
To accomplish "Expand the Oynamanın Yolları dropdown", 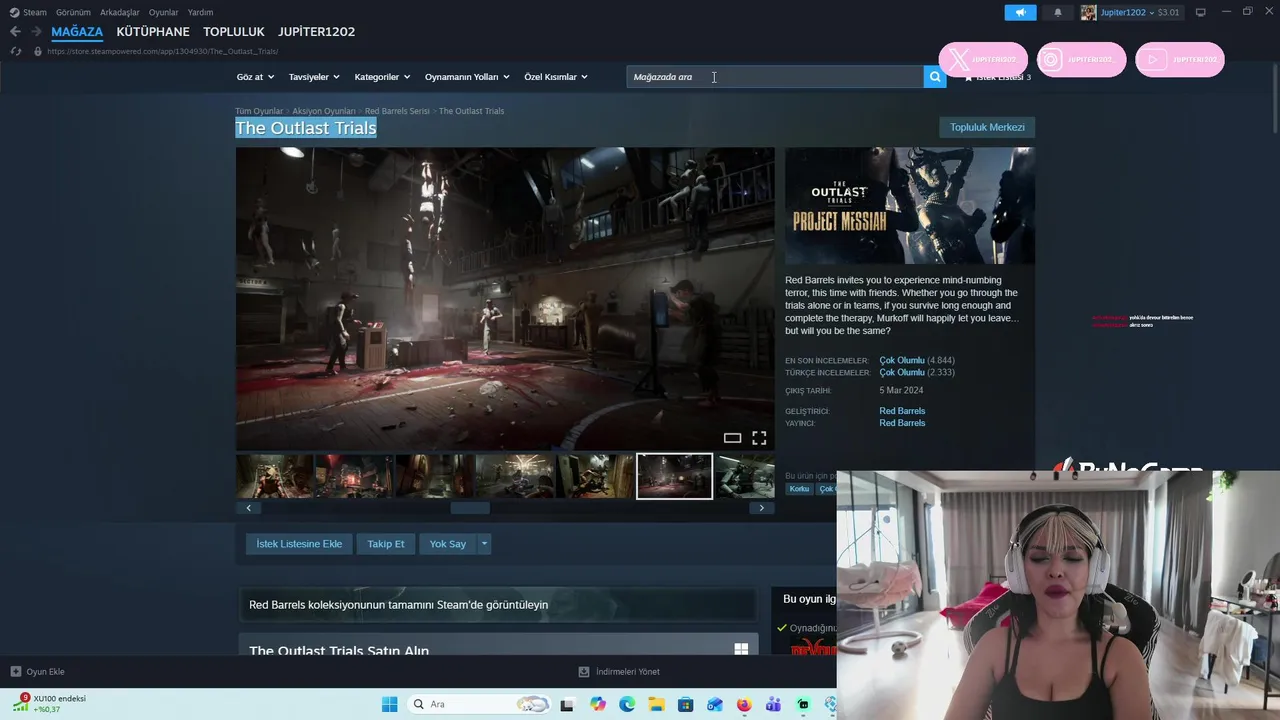I will tap(467, 77).
